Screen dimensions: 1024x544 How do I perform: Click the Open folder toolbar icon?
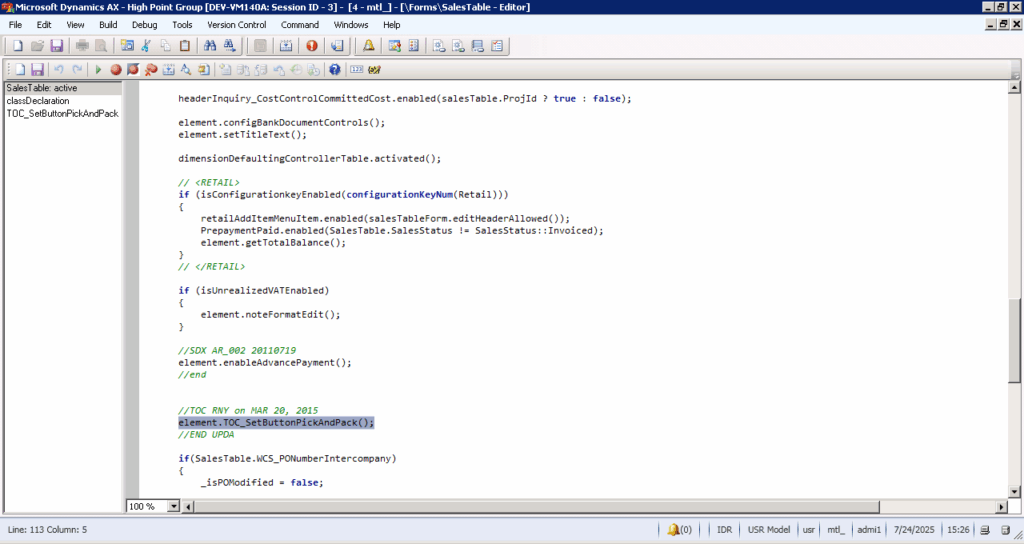[x=37, y=46]
